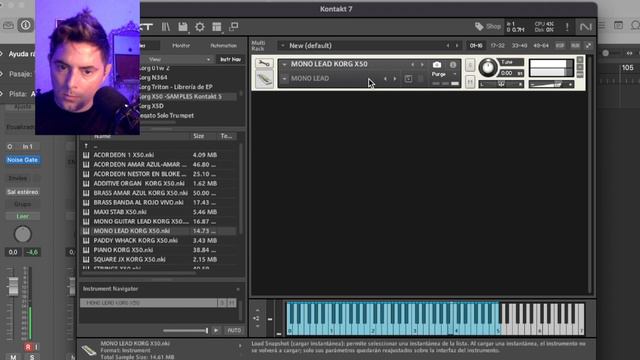Screen dimensions: 640x360
Task: Click the Native Instruments logo icon
Action: 586,27
